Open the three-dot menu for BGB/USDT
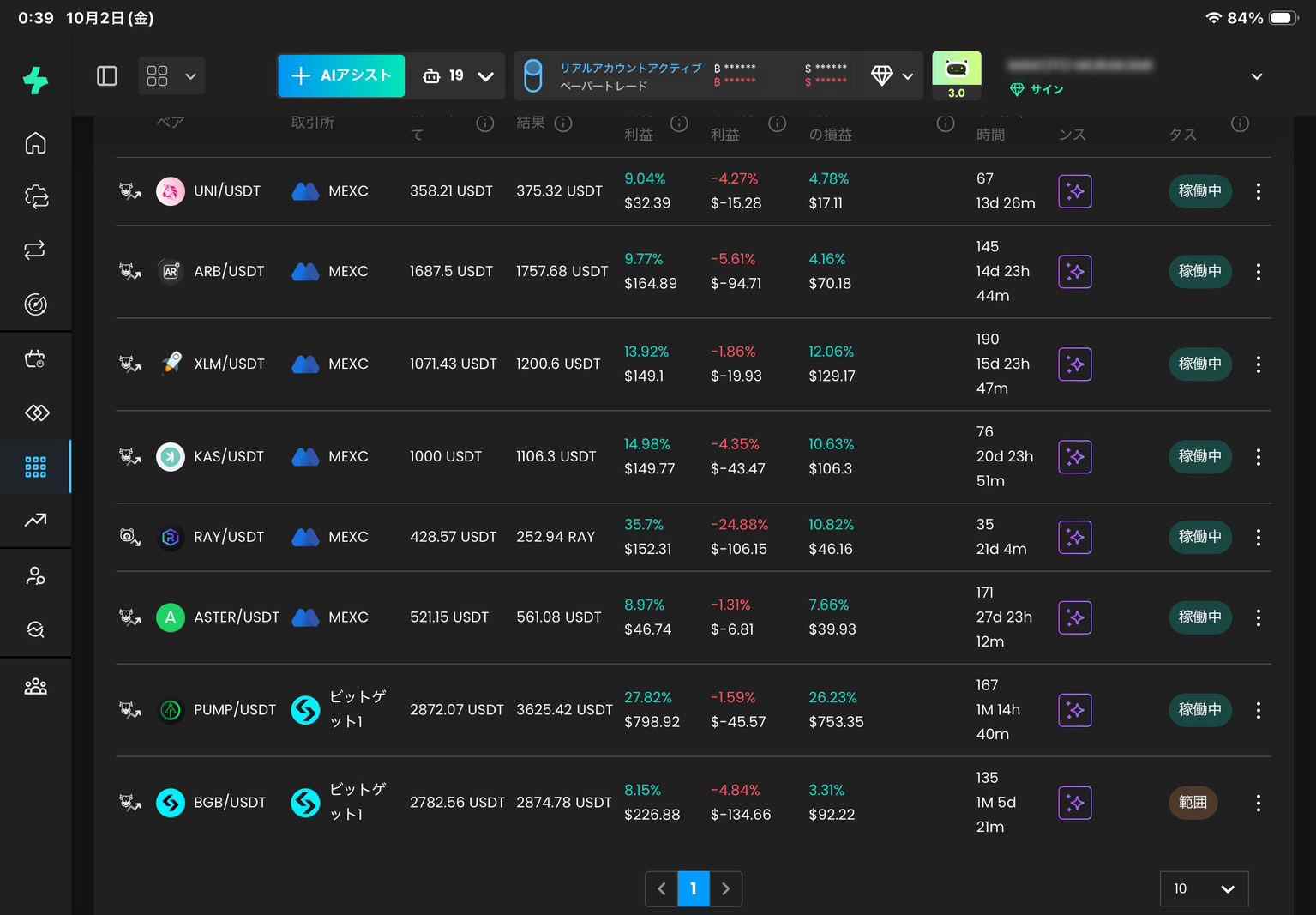1316x915 pixels. 1258,803
